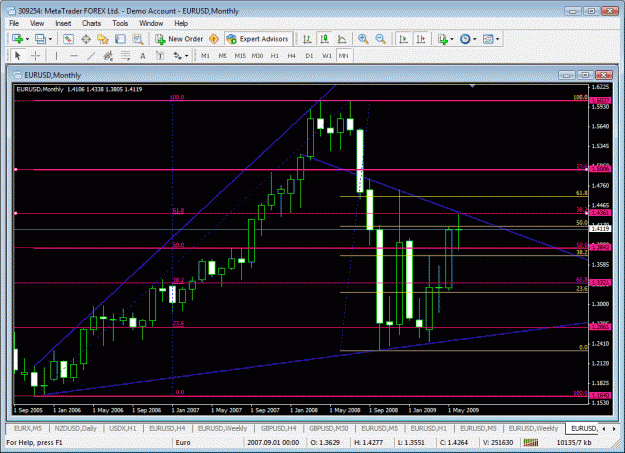Screen dimensions: 625x453
Task: Select the Text tool (A icon)
Action: [143, 56]
